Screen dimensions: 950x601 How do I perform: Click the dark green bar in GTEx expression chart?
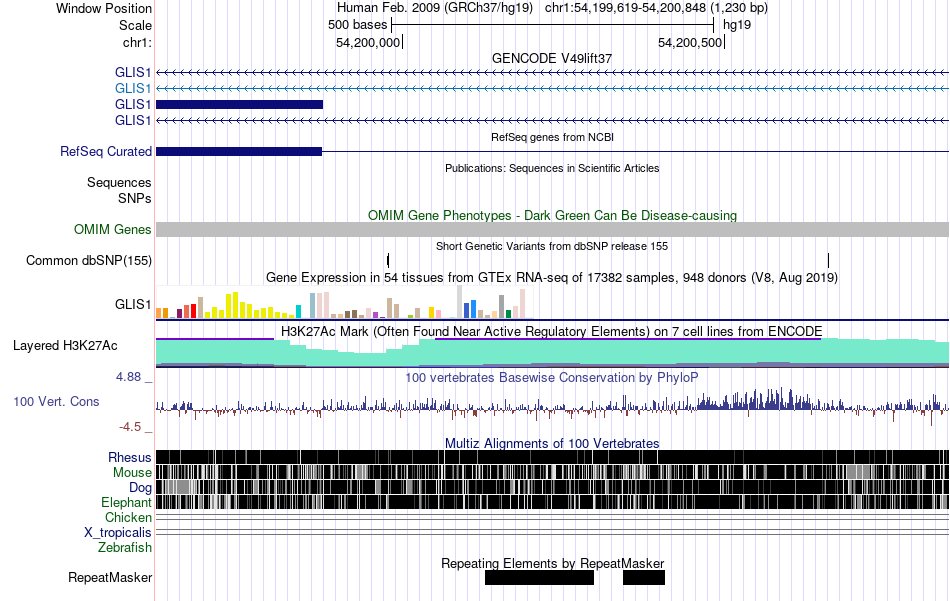(x=508, y=314)
